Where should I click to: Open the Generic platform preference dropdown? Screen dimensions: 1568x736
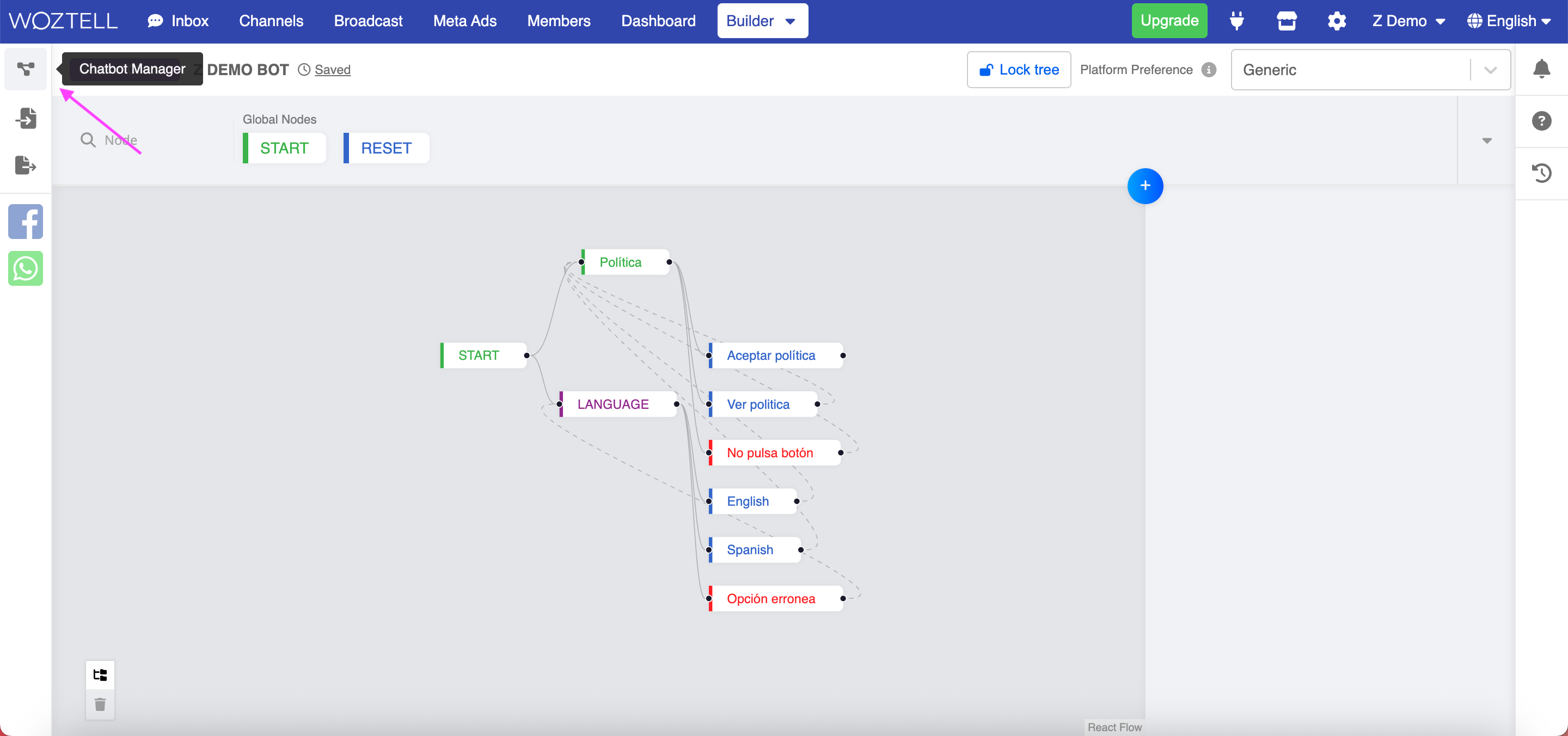(x=1370, y=70)
